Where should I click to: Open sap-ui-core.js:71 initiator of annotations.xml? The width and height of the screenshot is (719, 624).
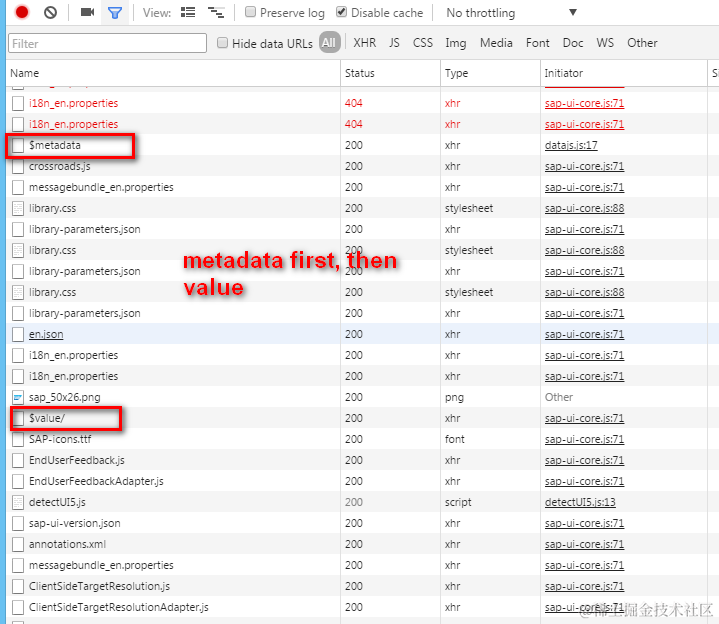click(x=584, y=544)
